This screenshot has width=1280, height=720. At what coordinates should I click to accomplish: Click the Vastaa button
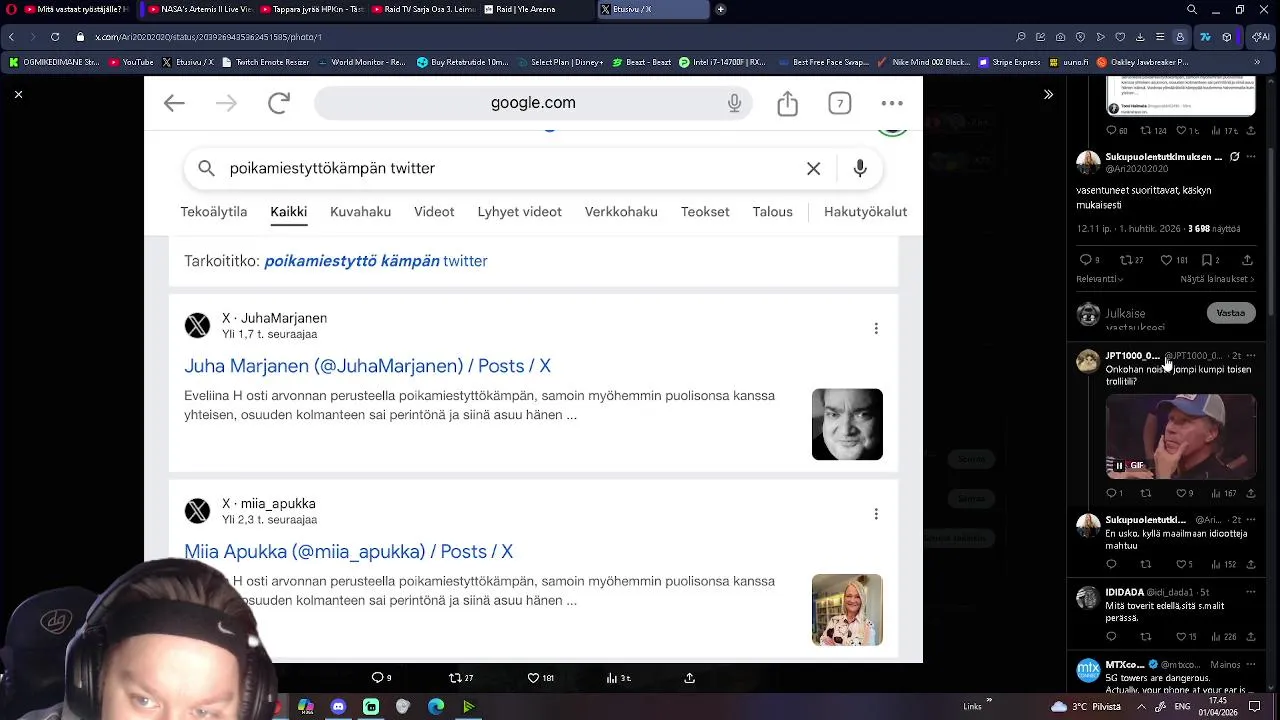point(1230,313)
